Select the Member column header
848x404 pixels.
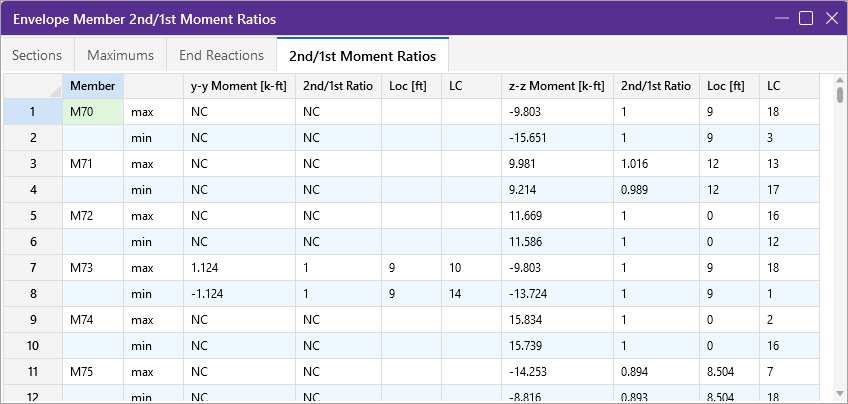pyautogui.click(x=93, y=86)
